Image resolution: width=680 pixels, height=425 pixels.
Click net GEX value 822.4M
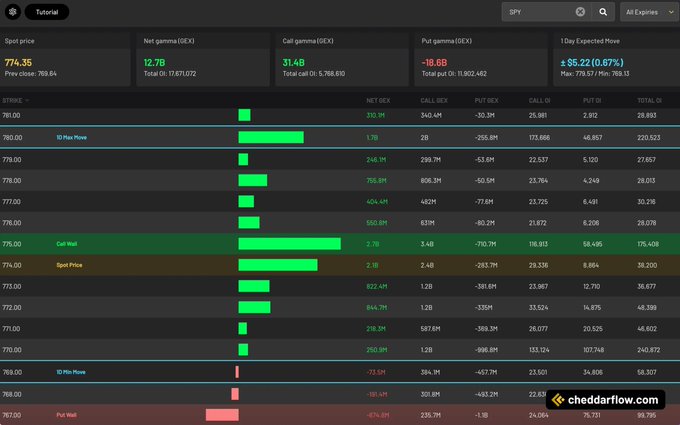376,286
